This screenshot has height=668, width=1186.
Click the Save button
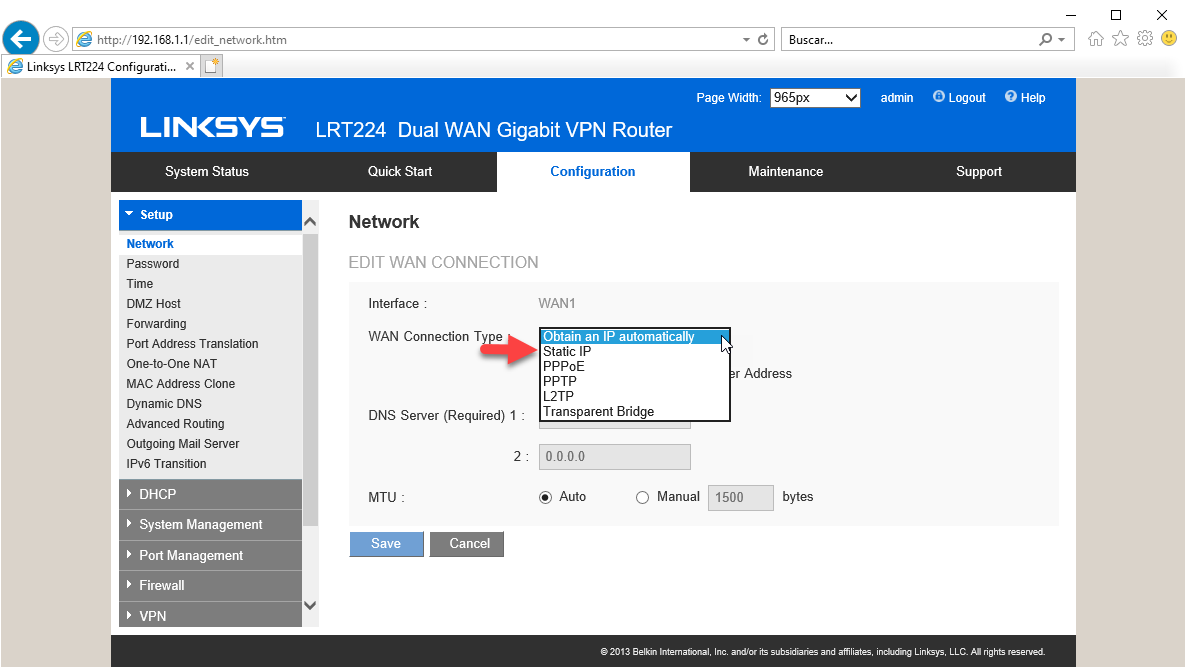coord(386,544)
